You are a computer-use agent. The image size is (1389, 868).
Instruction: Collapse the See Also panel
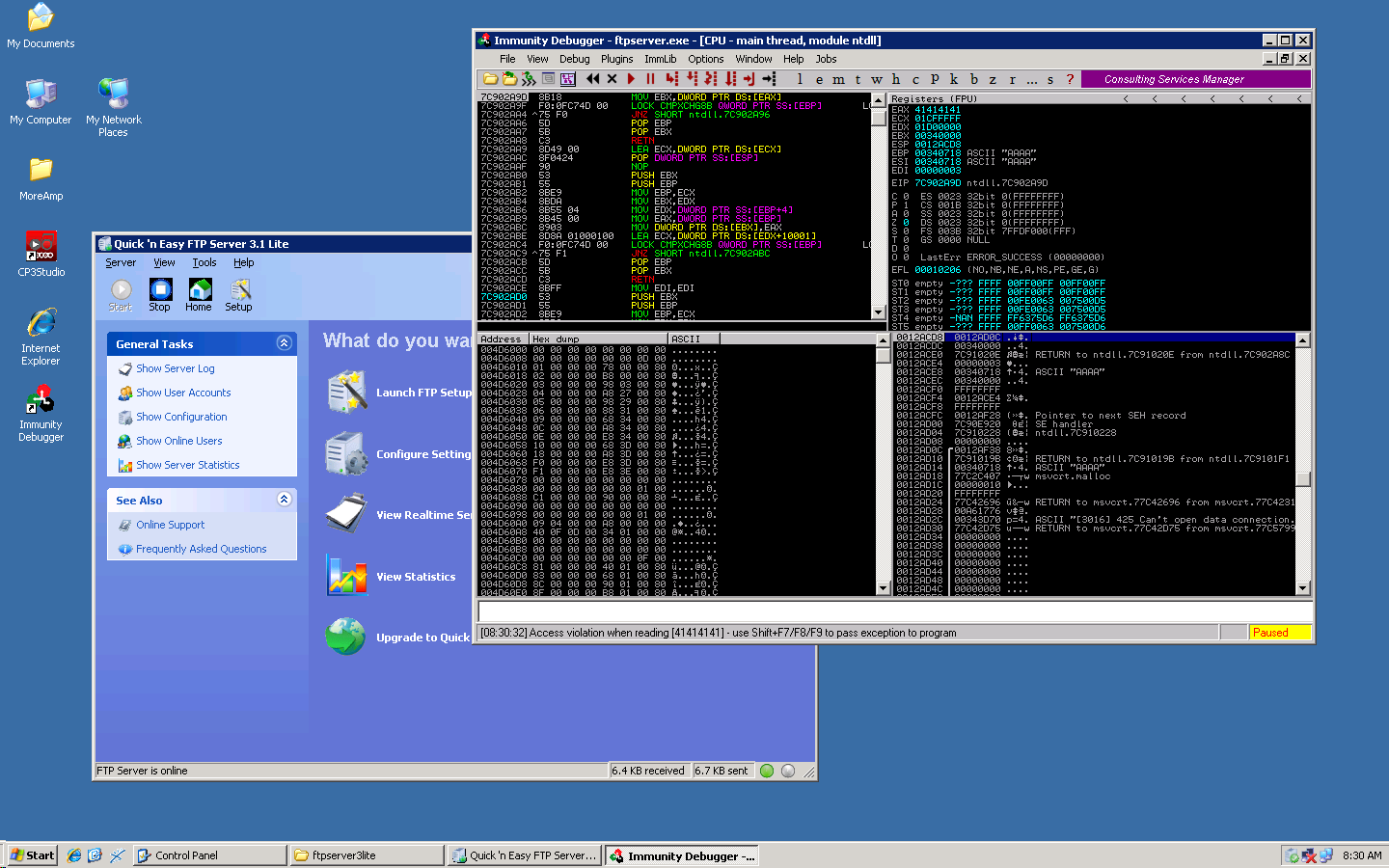(284, 499)
